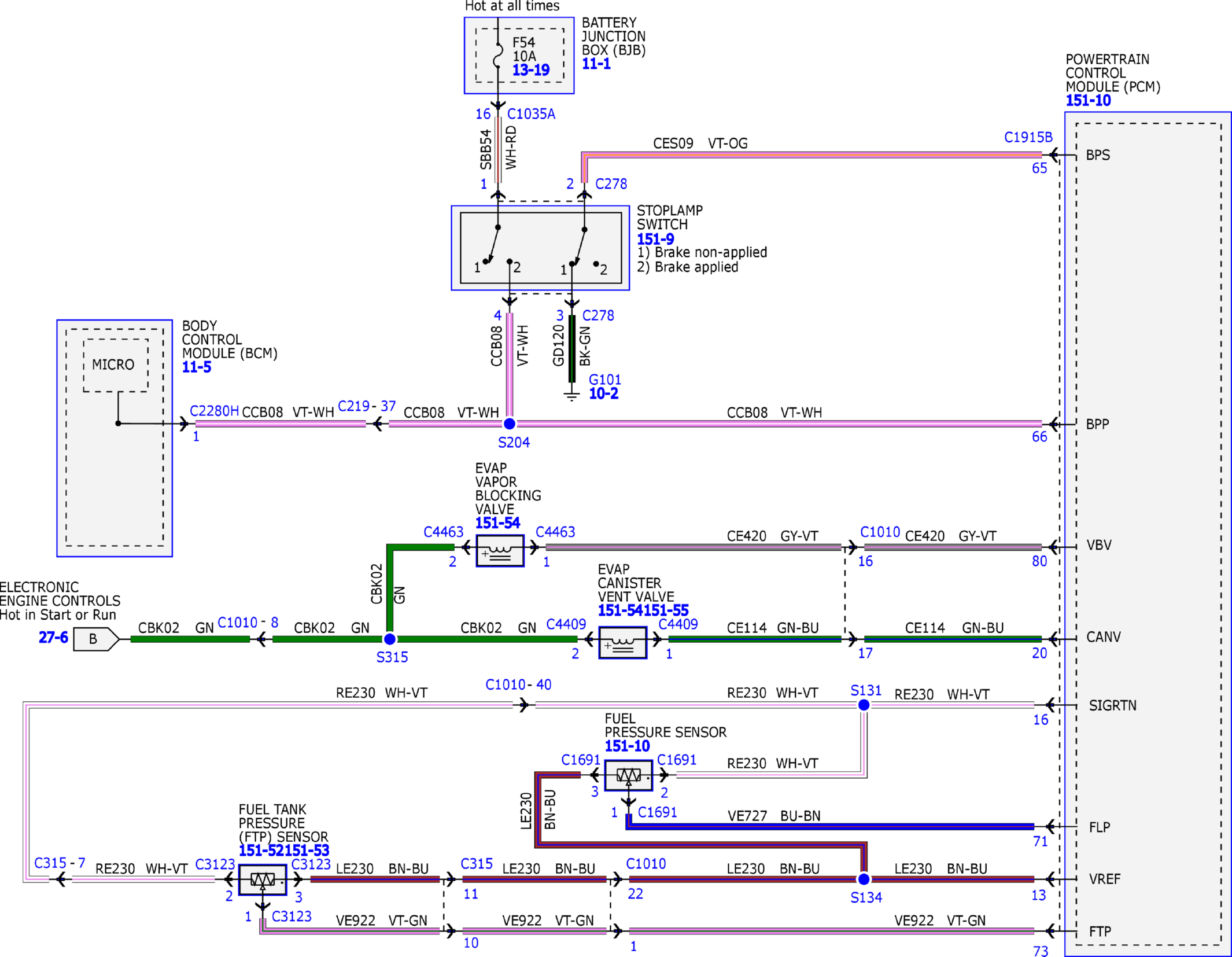1232x957 pixels.
Task: Open the 11-5 Body Control Module reference
Action: [197, 367]
